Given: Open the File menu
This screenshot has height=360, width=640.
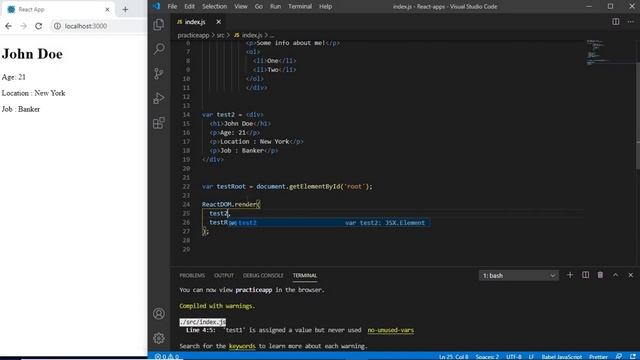Looking at the screenshot, I should coord(172,7).
